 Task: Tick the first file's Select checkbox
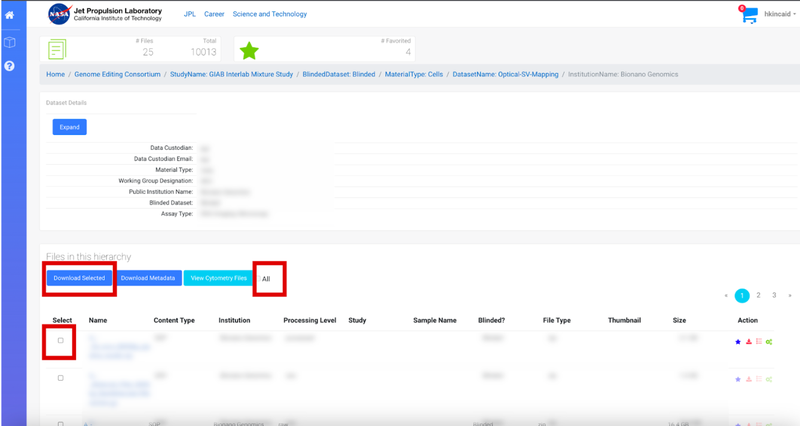60,341
